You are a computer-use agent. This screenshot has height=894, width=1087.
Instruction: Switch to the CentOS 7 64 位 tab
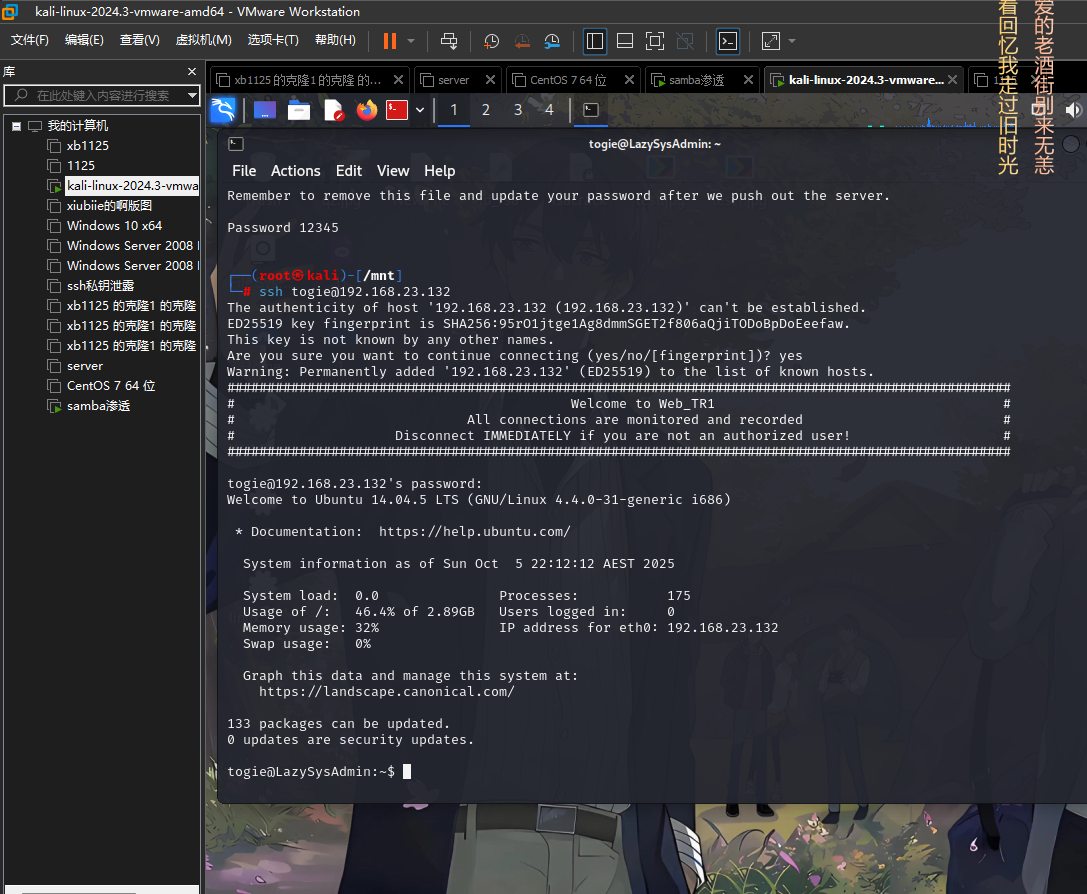click(568, 80)
